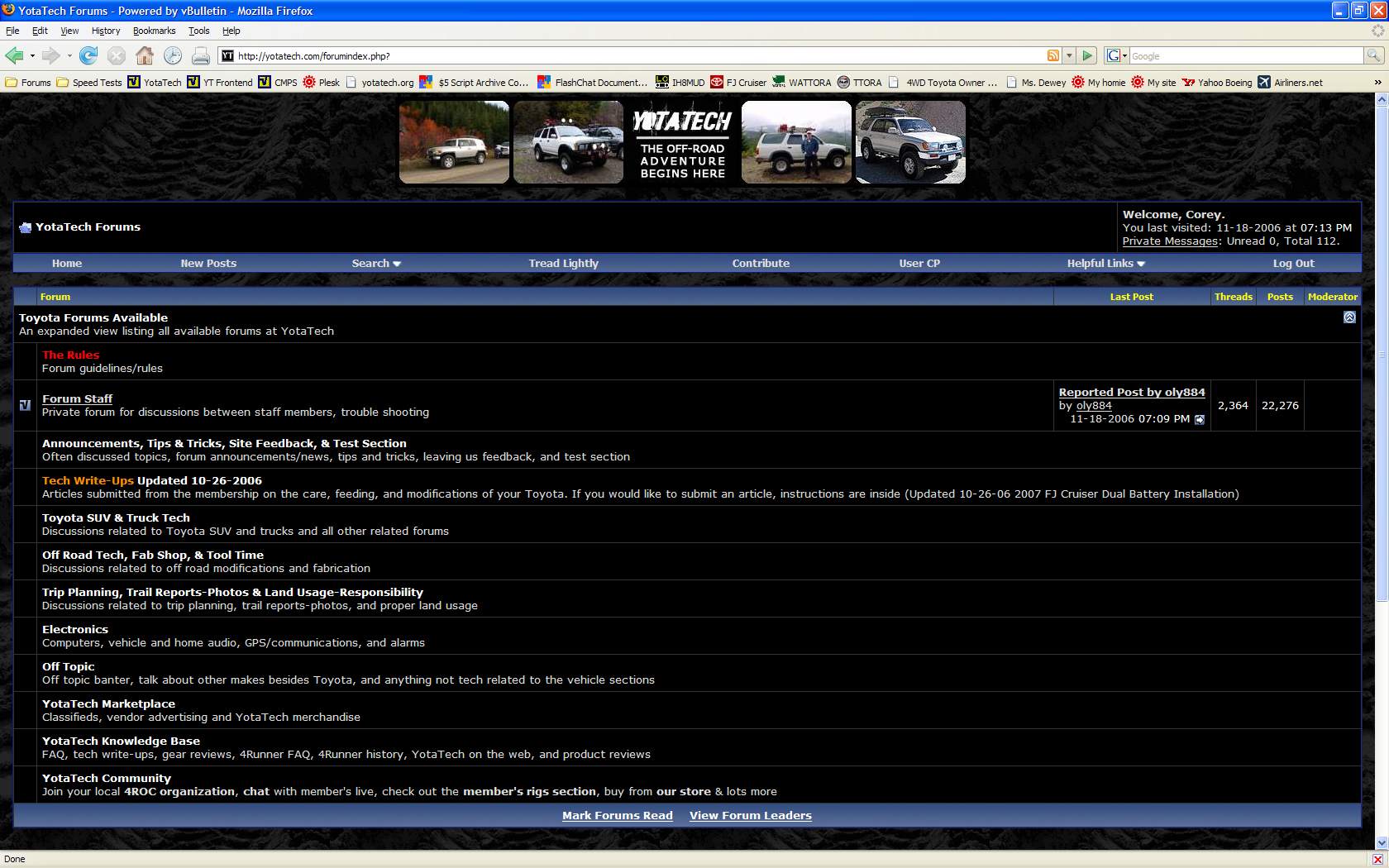Click the Home link in forum navbar
The height and width of the screenshot is (868, 1389).
[67, 263]
